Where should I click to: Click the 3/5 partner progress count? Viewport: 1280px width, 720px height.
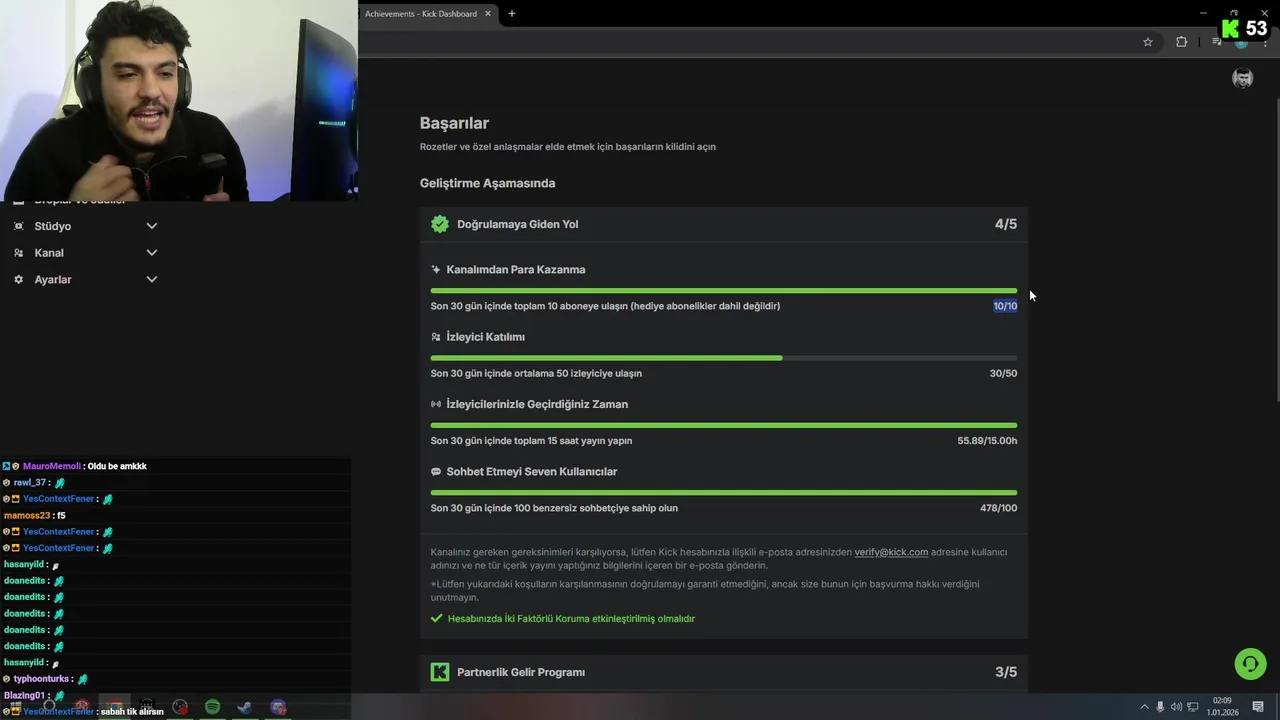1006,672
